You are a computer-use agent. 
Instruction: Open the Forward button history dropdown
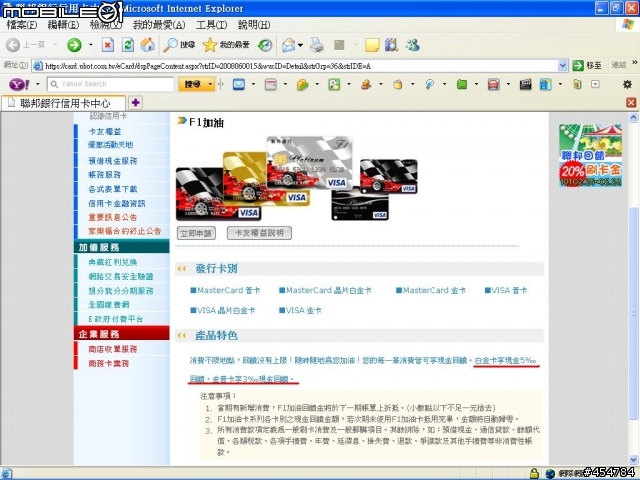91,45
